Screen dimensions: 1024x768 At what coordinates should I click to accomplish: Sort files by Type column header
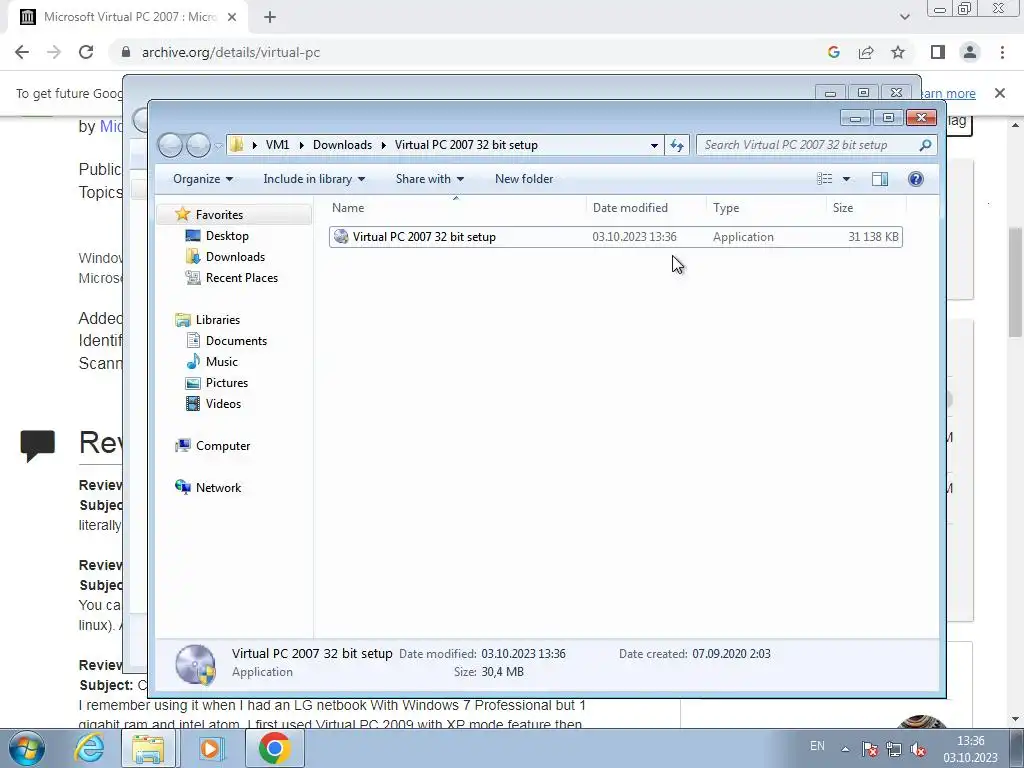[x=766, y=208]
